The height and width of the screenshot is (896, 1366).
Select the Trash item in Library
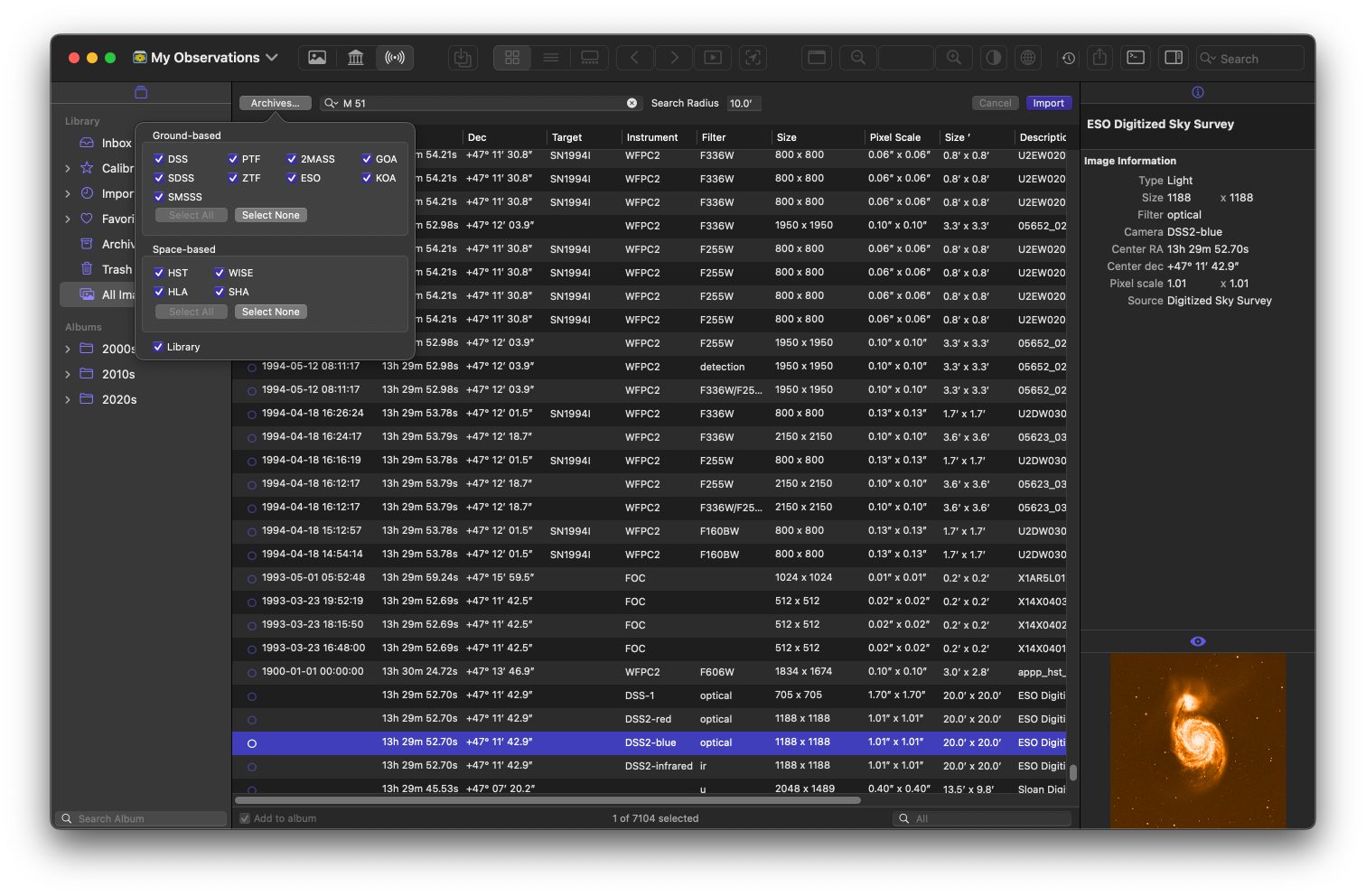point(117,269)
